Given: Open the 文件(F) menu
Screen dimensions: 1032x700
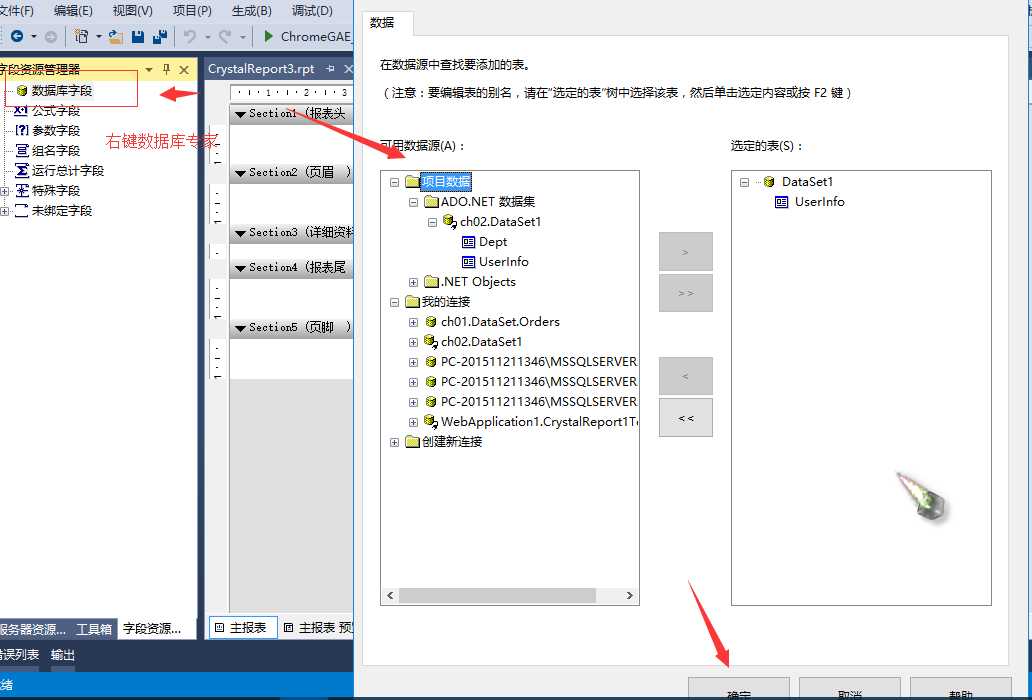Looking at the screenshot, I should point(17,11).
